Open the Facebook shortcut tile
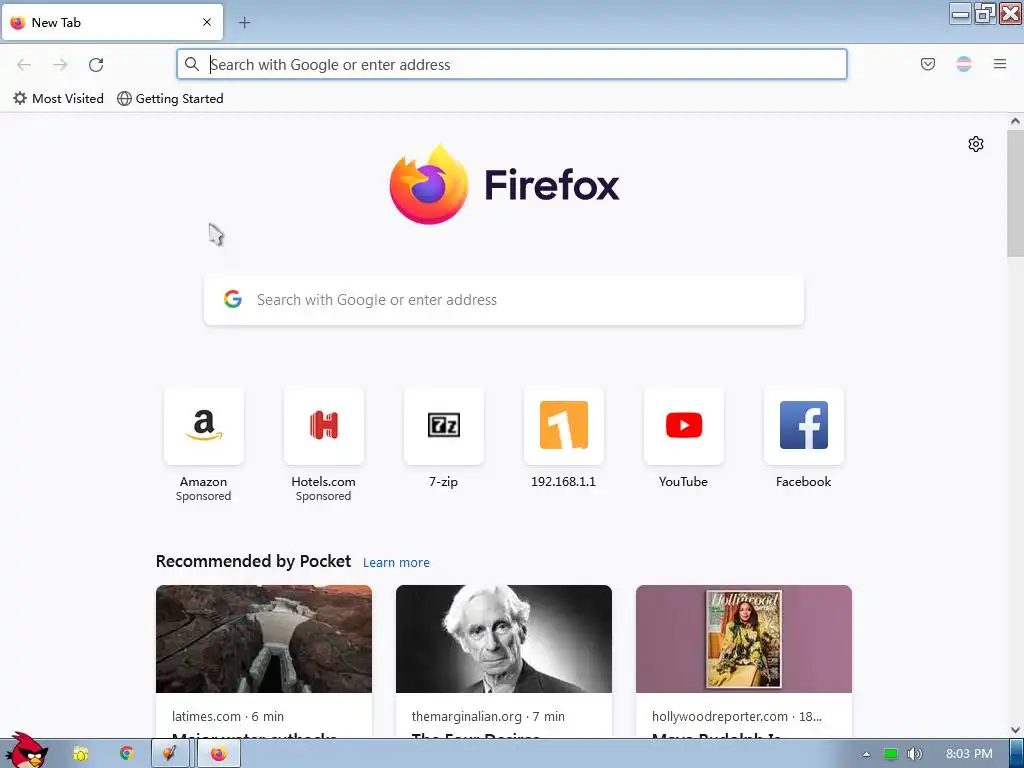 pyautogui.click(x=803, y=426)
